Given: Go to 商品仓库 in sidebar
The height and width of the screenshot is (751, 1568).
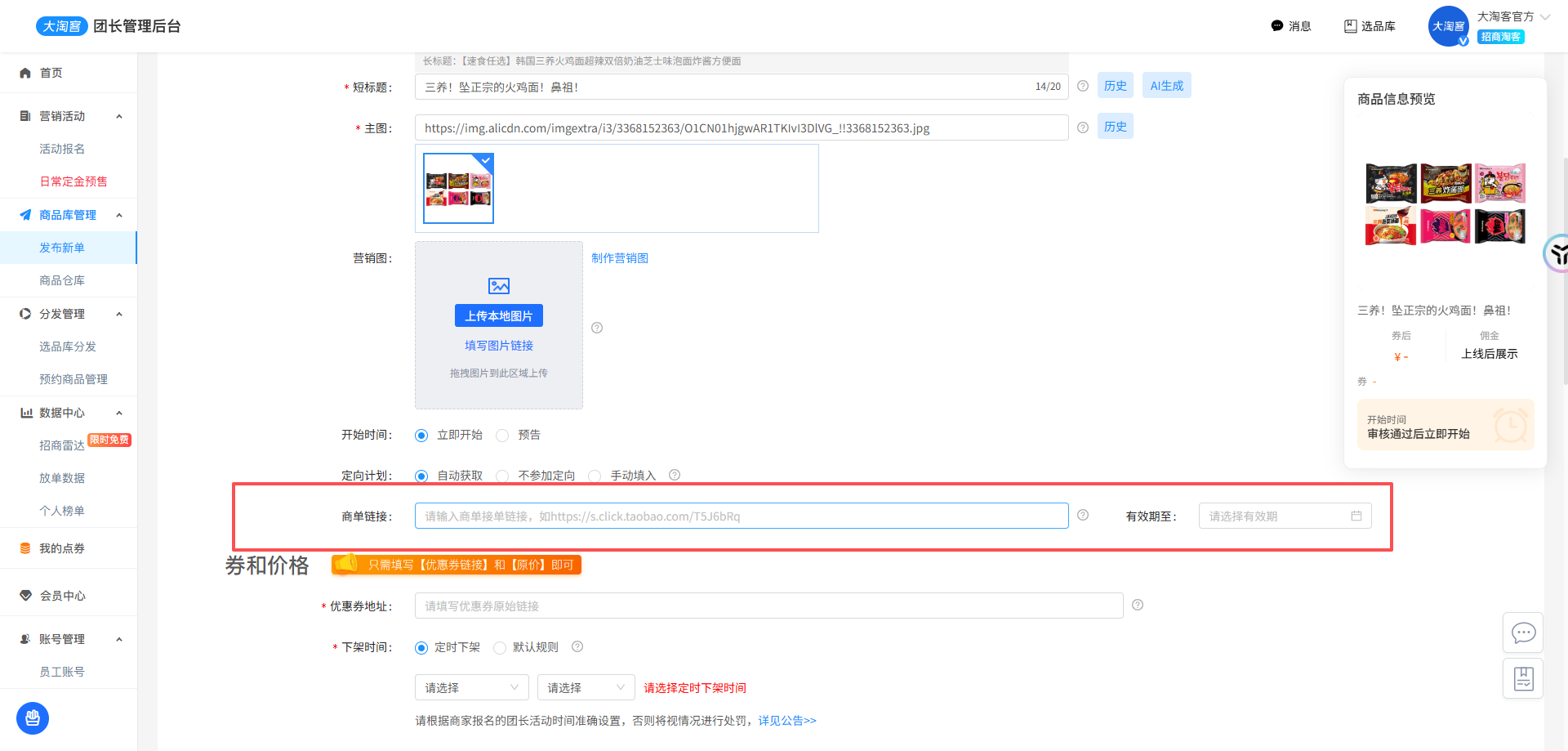Looking at the screenshot, I should coord(62,280).
